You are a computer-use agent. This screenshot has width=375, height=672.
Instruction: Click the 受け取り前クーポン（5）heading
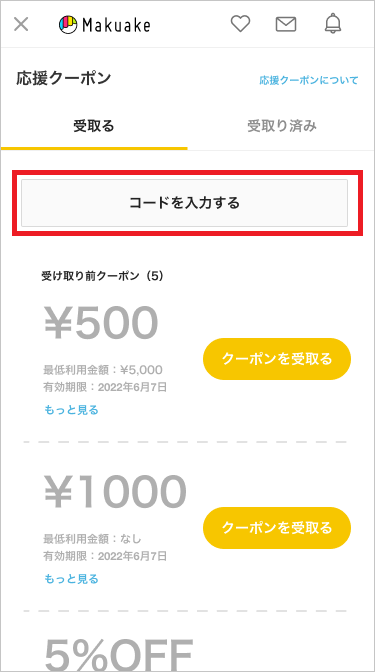102,276
